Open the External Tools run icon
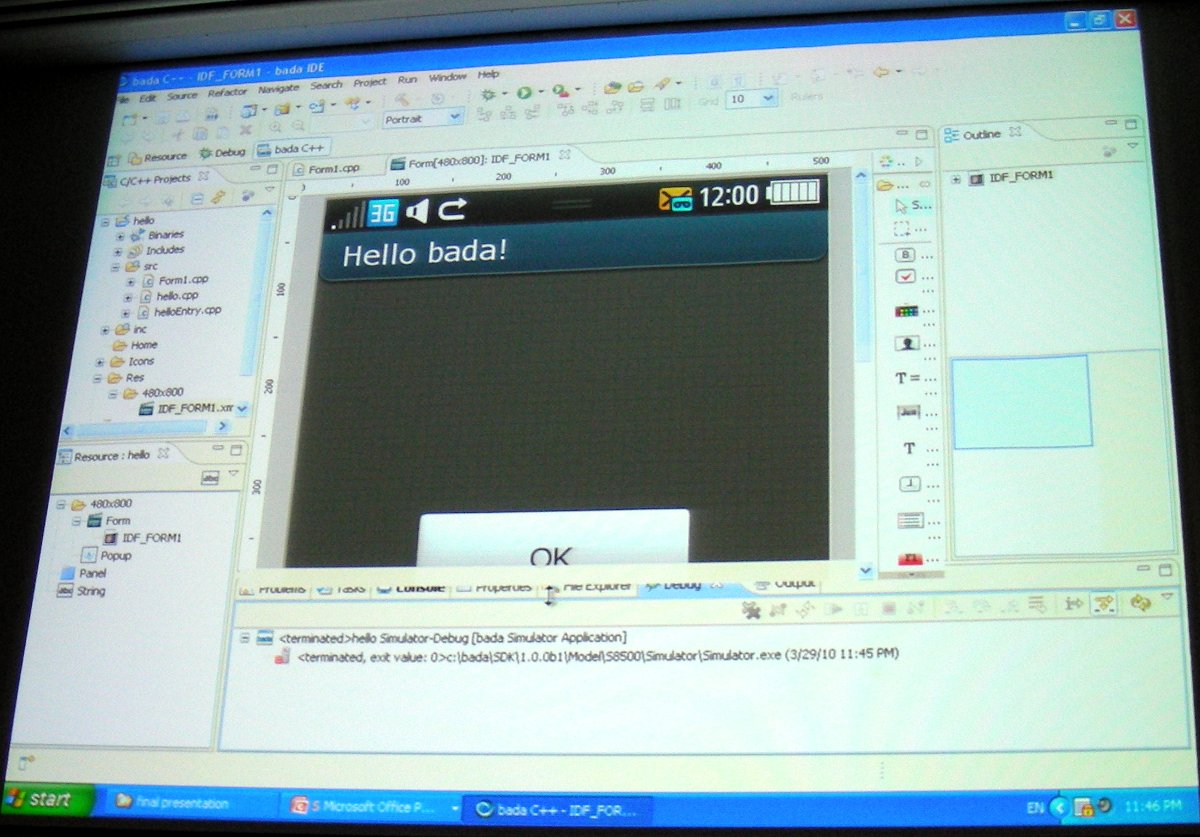 560,92
